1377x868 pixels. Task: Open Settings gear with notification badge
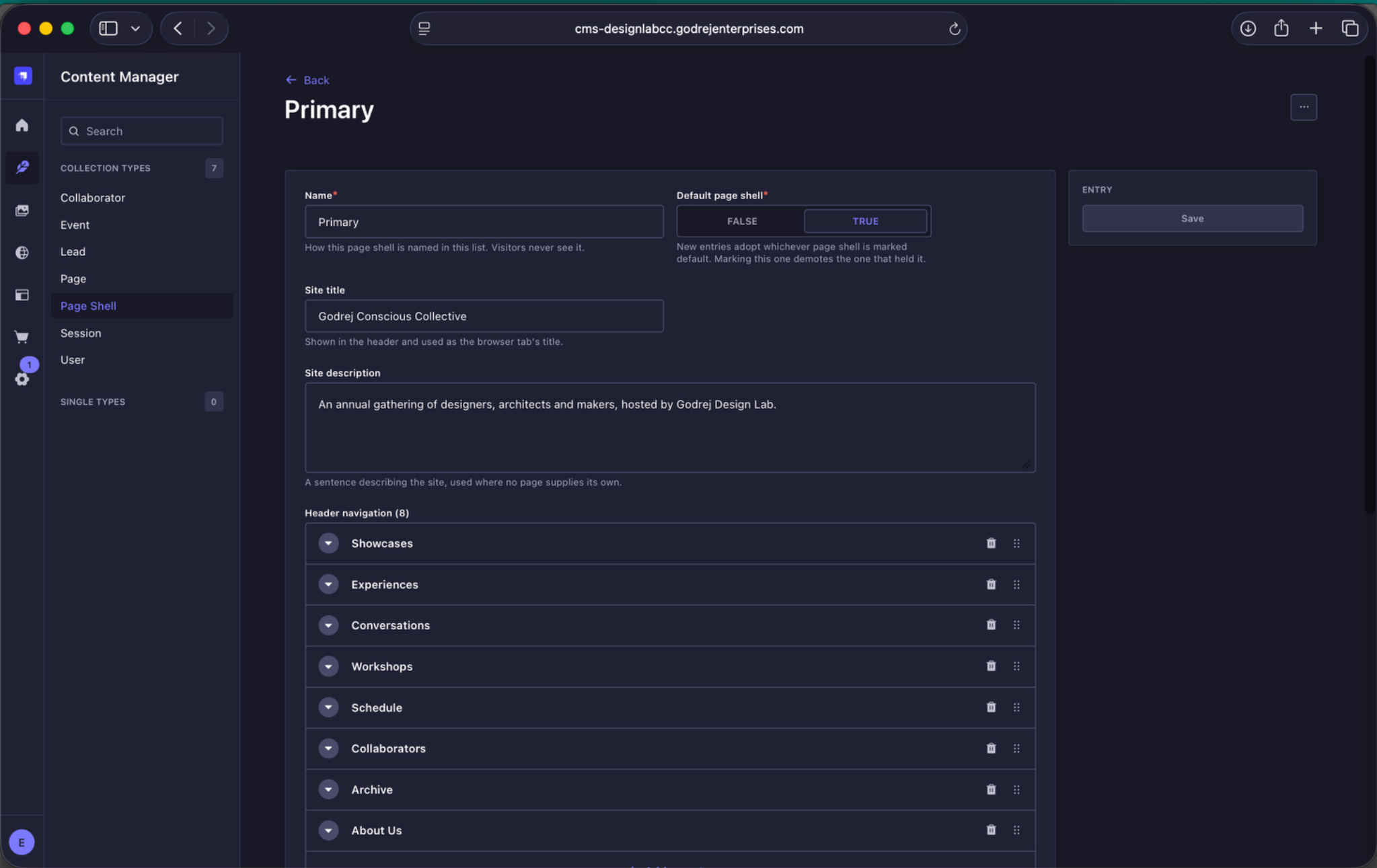pyautogui.click(x=22, y=379)
